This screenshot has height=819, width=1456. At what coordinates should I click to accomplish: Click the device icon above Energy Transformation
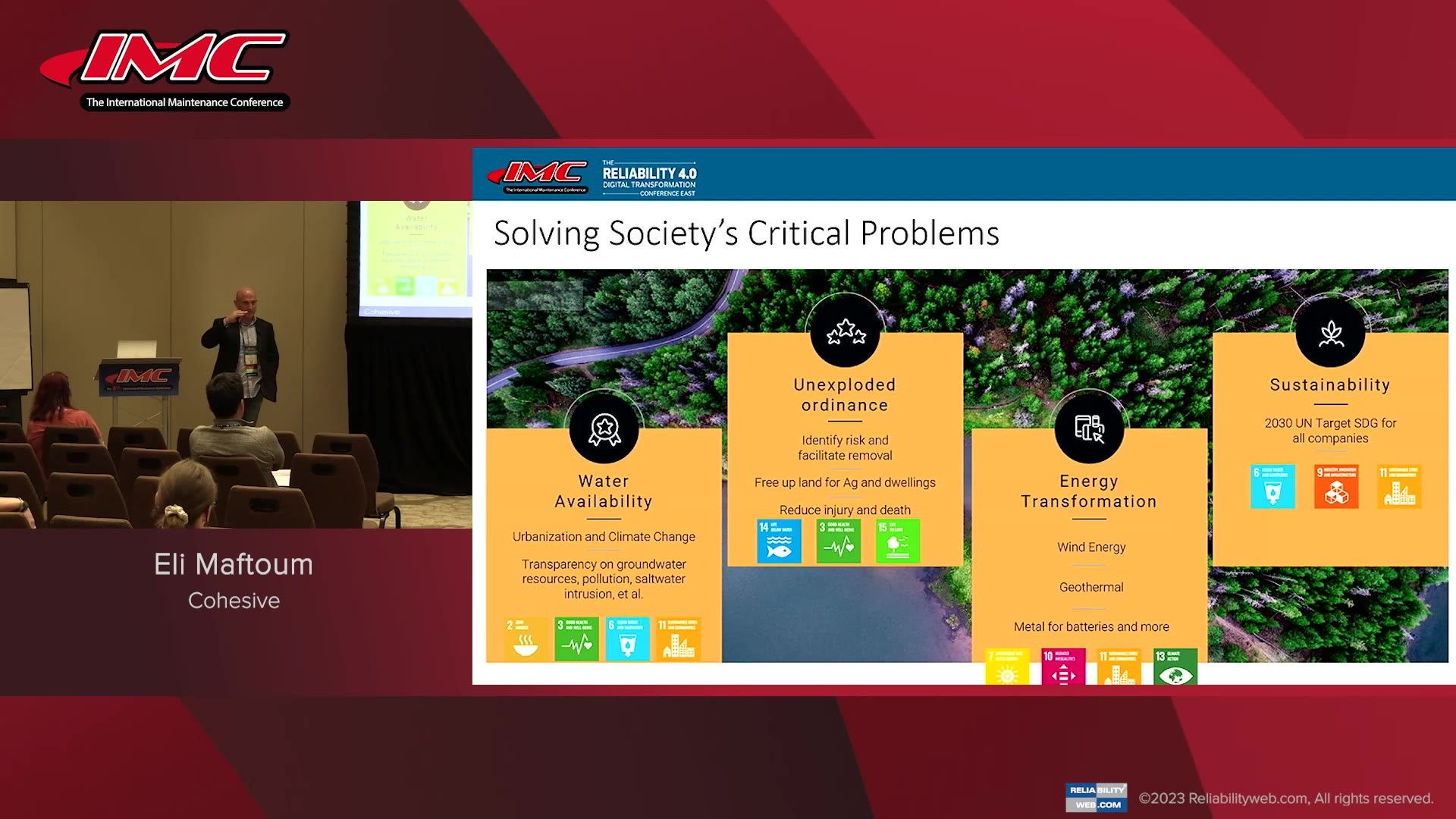click(x=1090, y=428)
